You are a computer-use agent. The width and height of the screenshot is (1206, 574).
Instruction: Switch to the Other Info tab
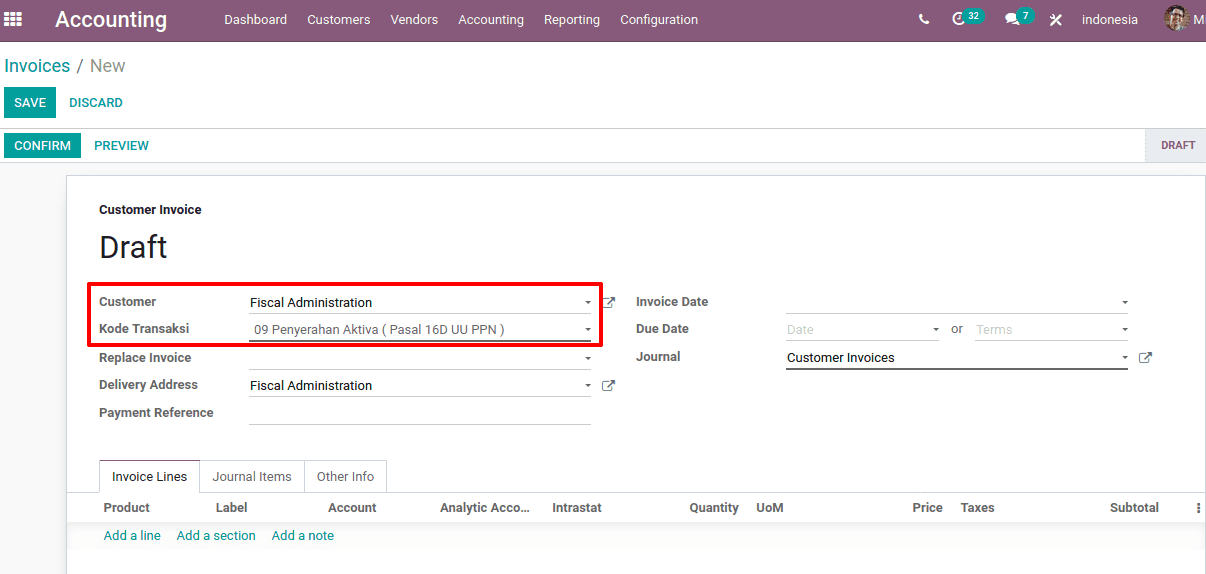coord(345,477)
